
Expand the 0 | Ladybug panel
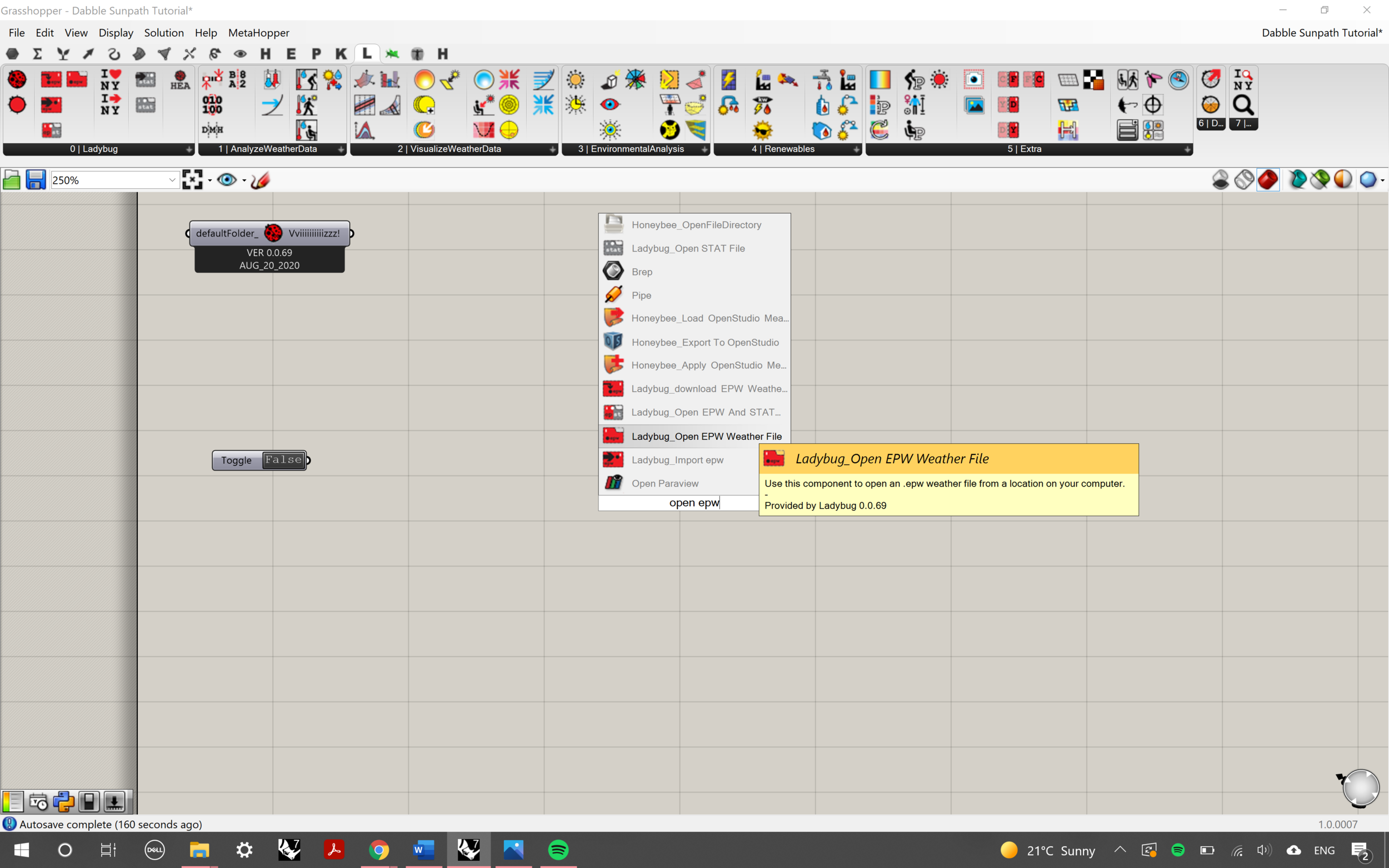pyautogui.click(x=189, y=149)
